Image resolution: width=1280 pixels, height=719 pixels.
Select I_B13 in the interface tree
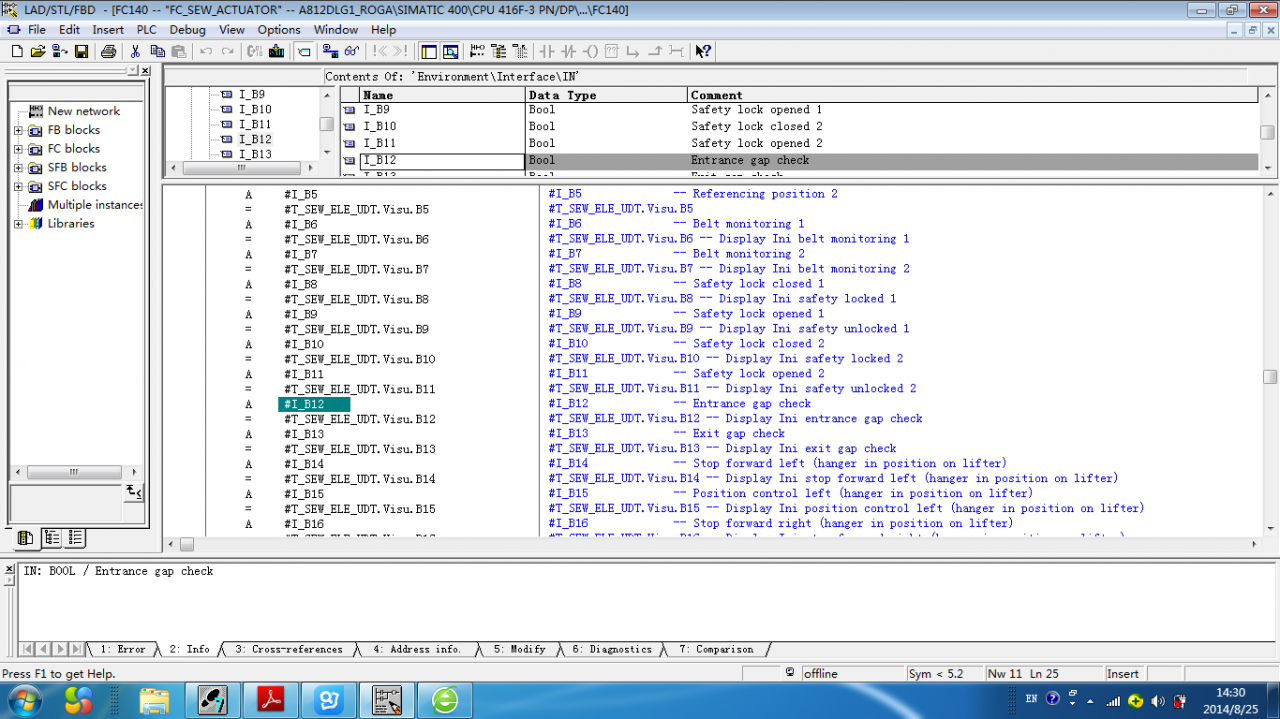coord(254,155)
